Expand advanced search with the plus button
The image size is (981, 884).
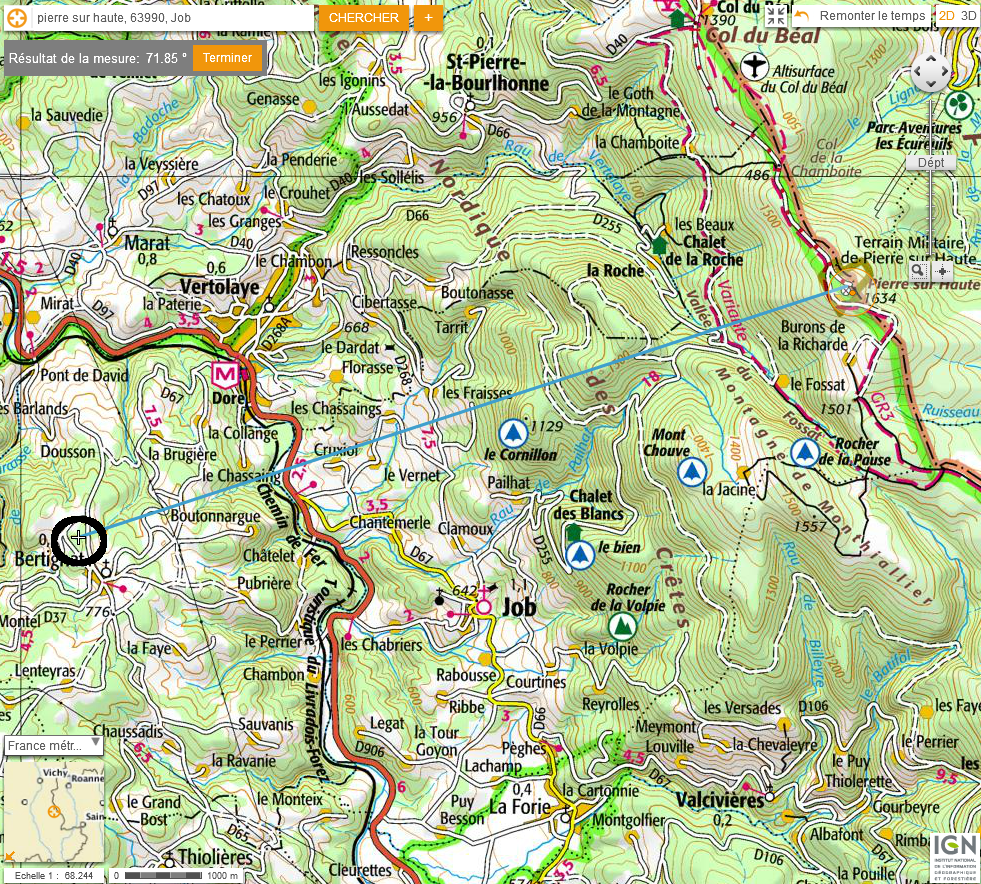click(428, 18)
